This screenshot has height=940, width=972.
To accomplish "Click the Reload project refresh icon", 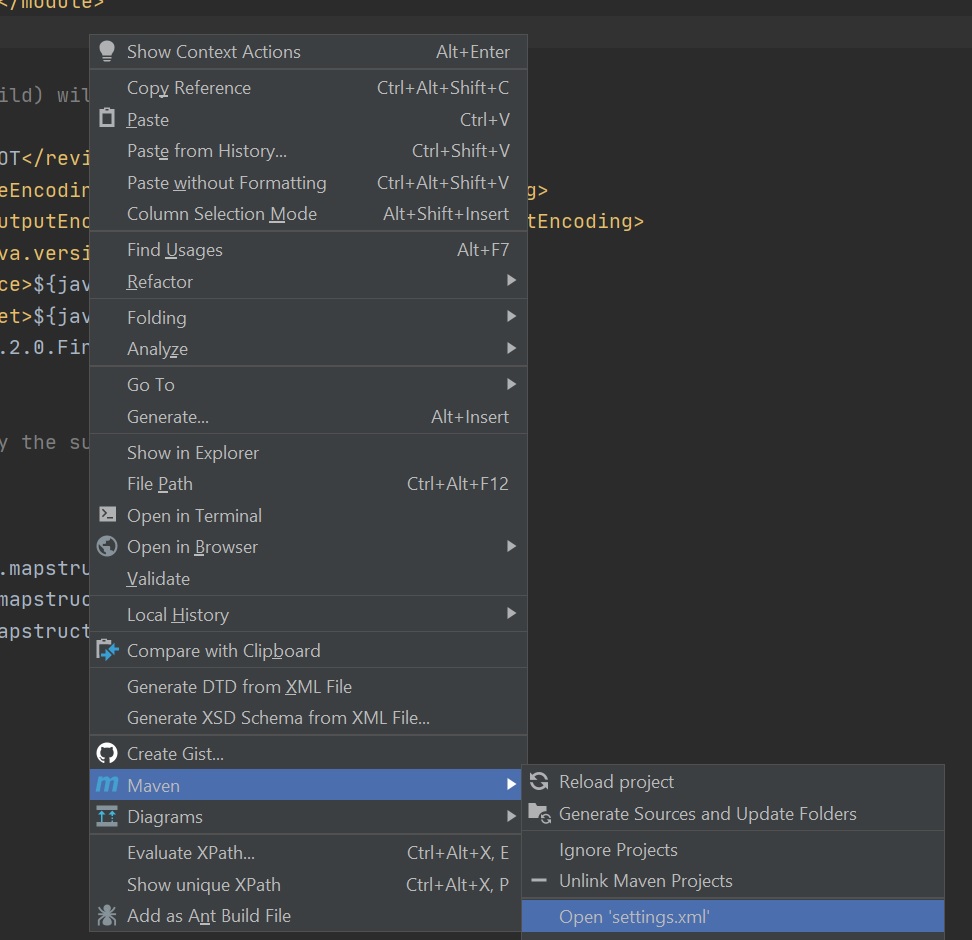I will (539, 782).
